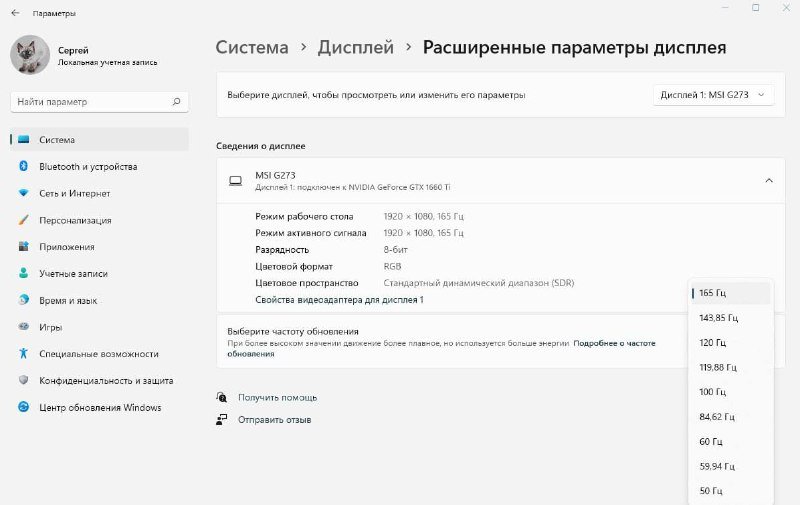
Task: Select 84,62 Гц refresh rate option
Action: [x=731, y=417]
